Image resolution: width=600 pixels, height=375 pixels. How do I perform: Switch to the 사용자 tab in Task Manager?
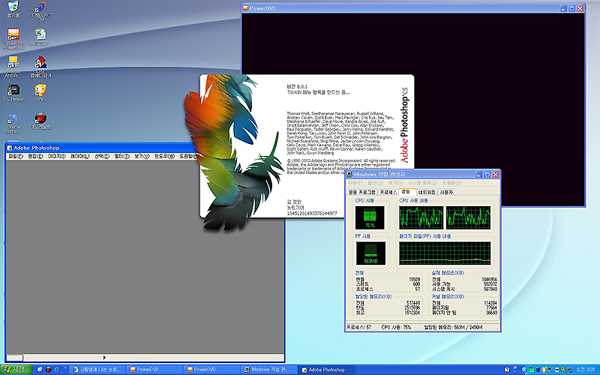(x=446, y=192)
